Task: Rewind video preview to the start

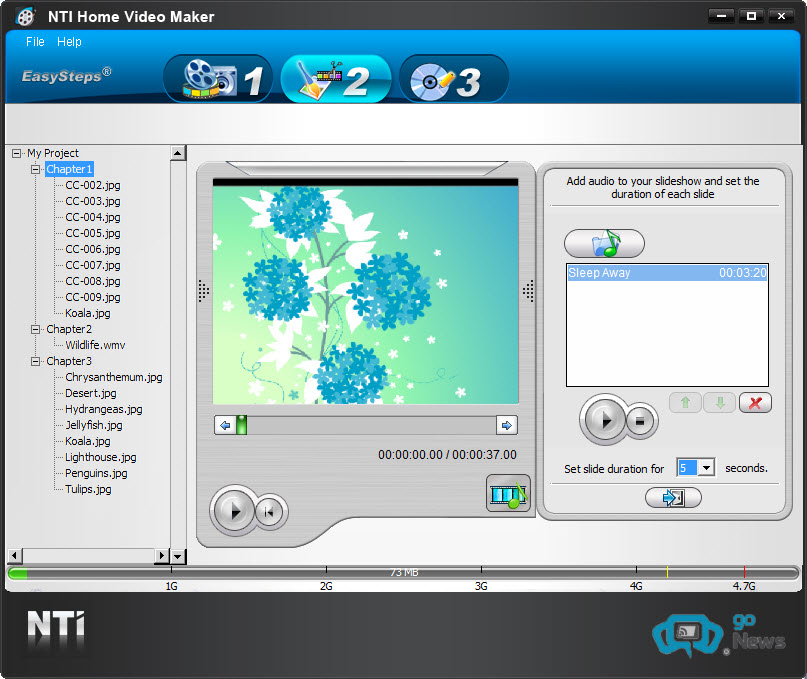Action: pos(270,512)
